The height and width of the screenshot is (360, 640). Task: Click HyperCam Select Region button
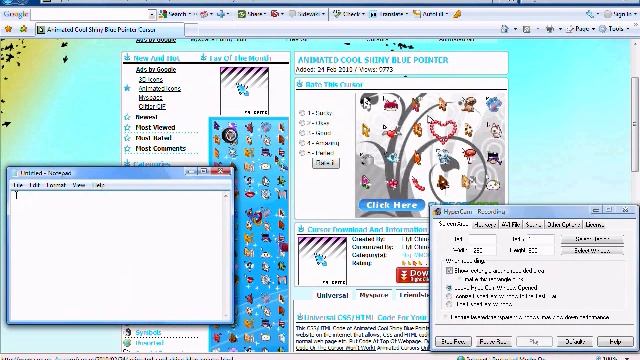pos(592,239)
